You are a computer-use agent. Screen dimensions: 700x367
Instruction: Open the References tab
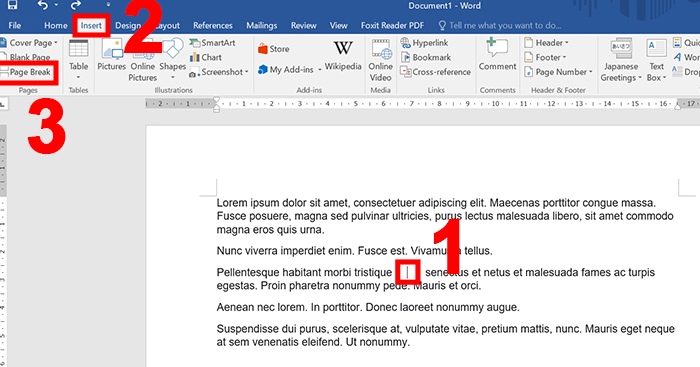pos(212,25)
